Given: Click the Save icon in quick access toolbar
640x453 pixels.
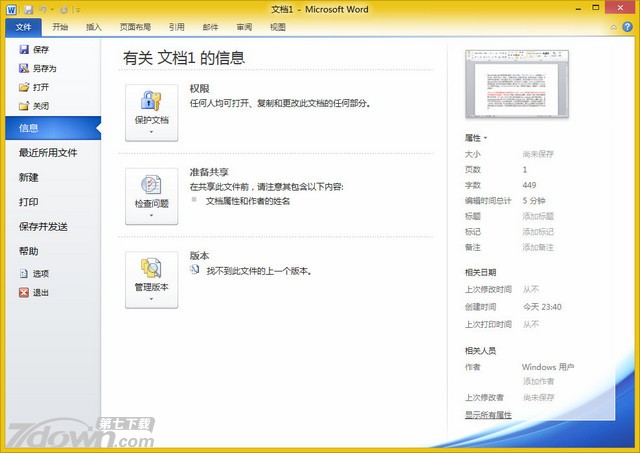Looking at the screenshot, I should [x=29, y=9].
